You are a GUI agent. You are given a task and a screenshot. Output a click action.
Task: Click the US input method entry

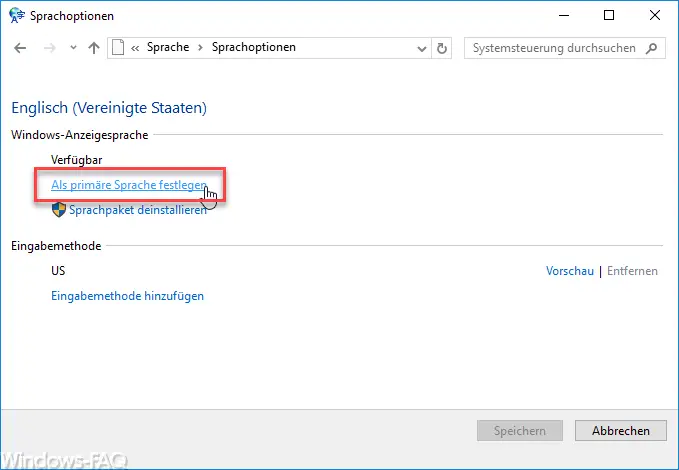58,271
